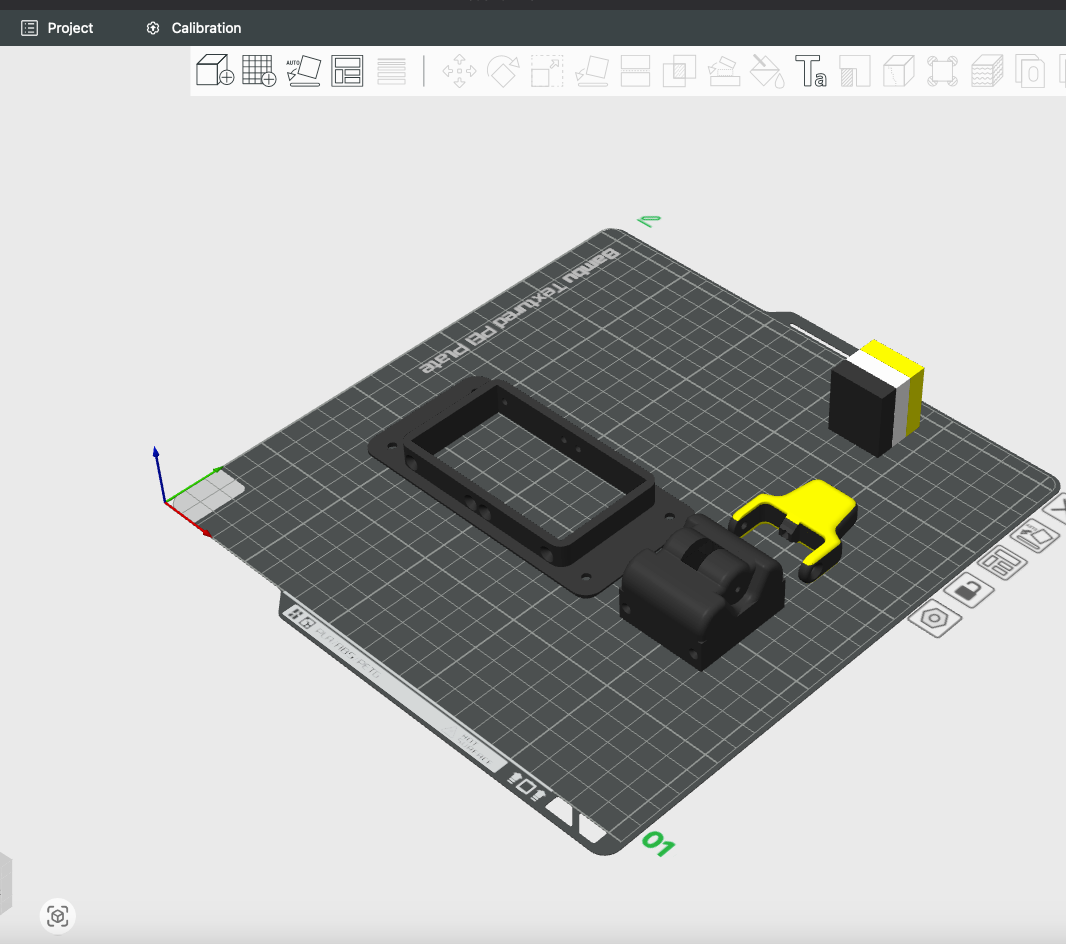The height and width of the screenshot is (944, 1066).
Task: Arrange objects on this plate using its arrange button
Action: [1002, 563]
